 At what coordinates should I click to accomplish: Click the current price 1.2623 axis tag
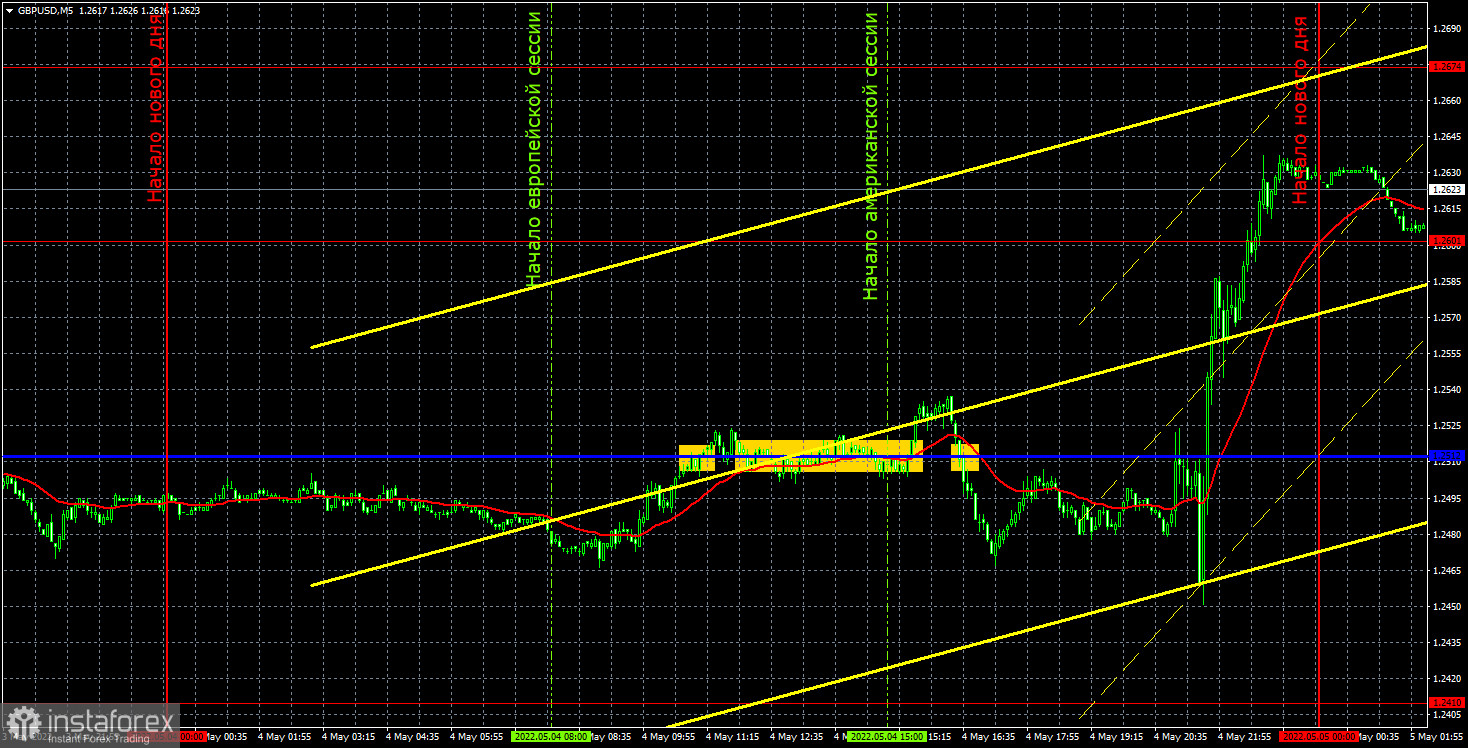coord(1447,189)
